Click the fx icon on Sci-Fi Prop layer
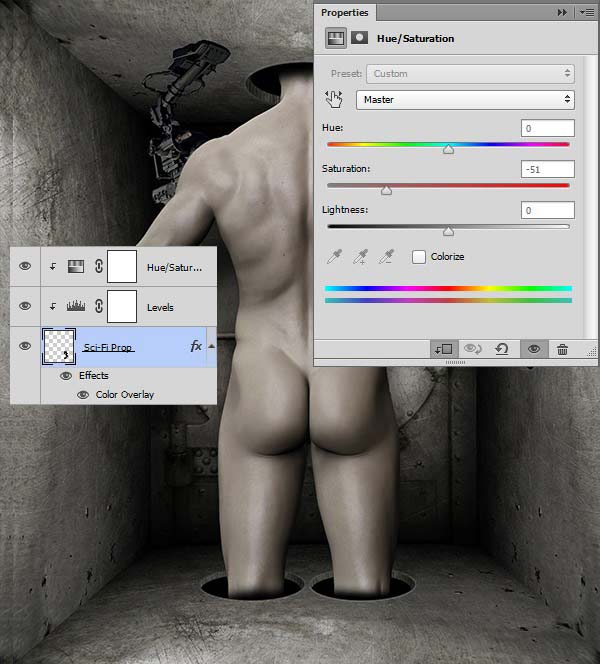This screenshot has height=664, width=600. click(x=196, y=346)
